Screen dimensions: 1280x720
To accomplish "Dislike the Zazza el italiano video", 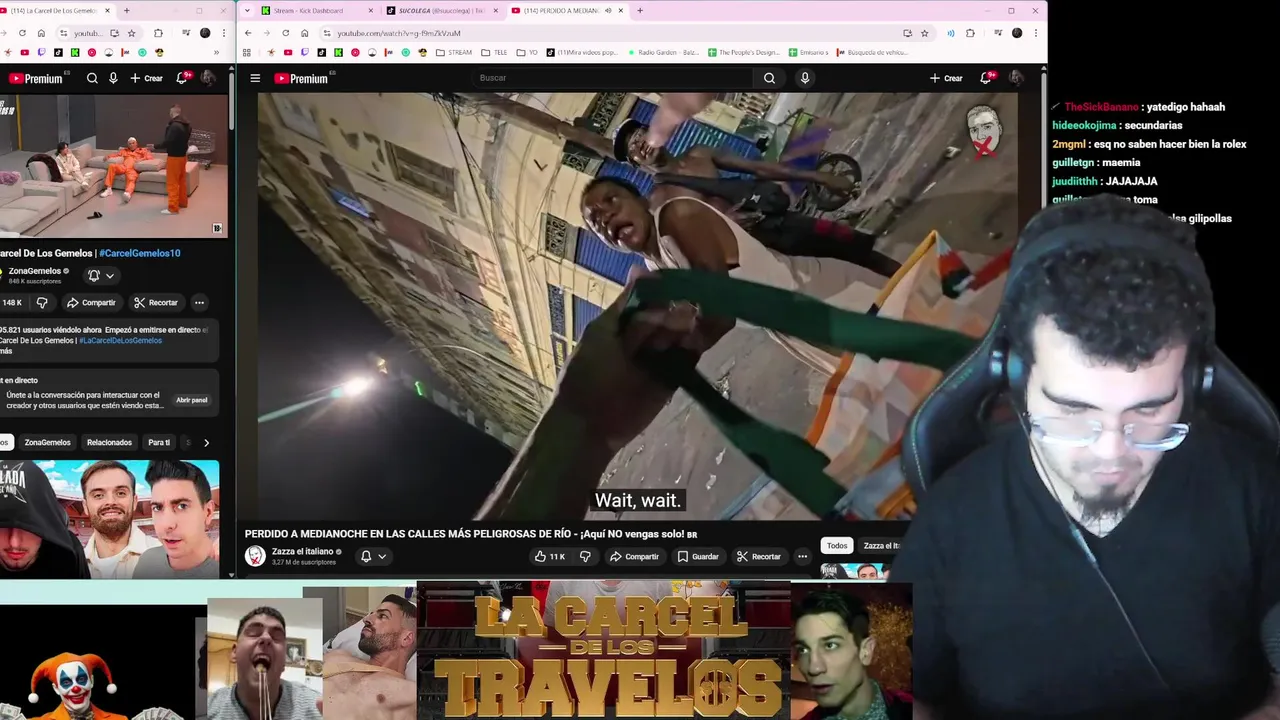I will (x=585, y=556).
